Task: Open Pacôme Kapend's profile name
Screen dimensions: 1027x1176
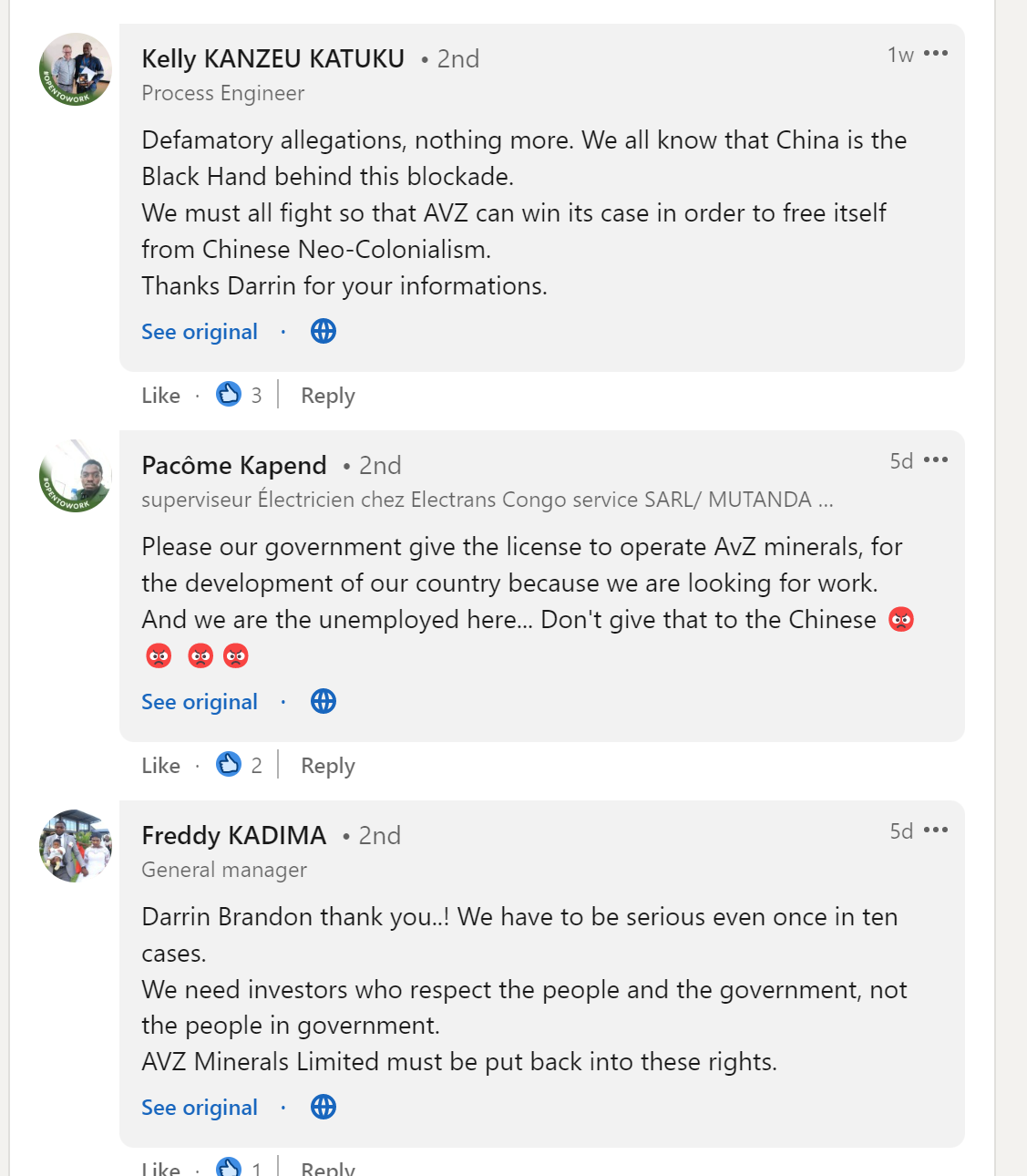Action: coord(234,466)
